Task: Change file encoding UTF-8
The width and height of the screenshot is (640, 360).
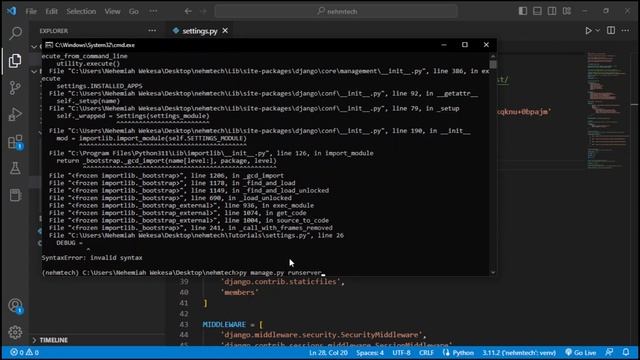Action: (401, 353)
